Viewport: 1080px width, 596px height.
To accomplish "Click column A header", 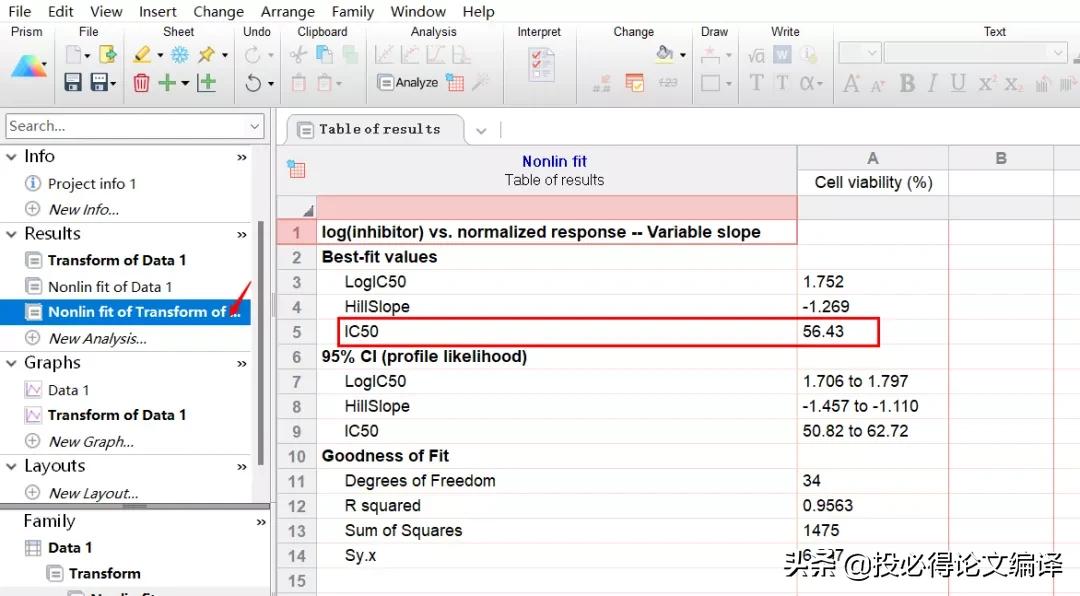I will [x=873, y=158].
